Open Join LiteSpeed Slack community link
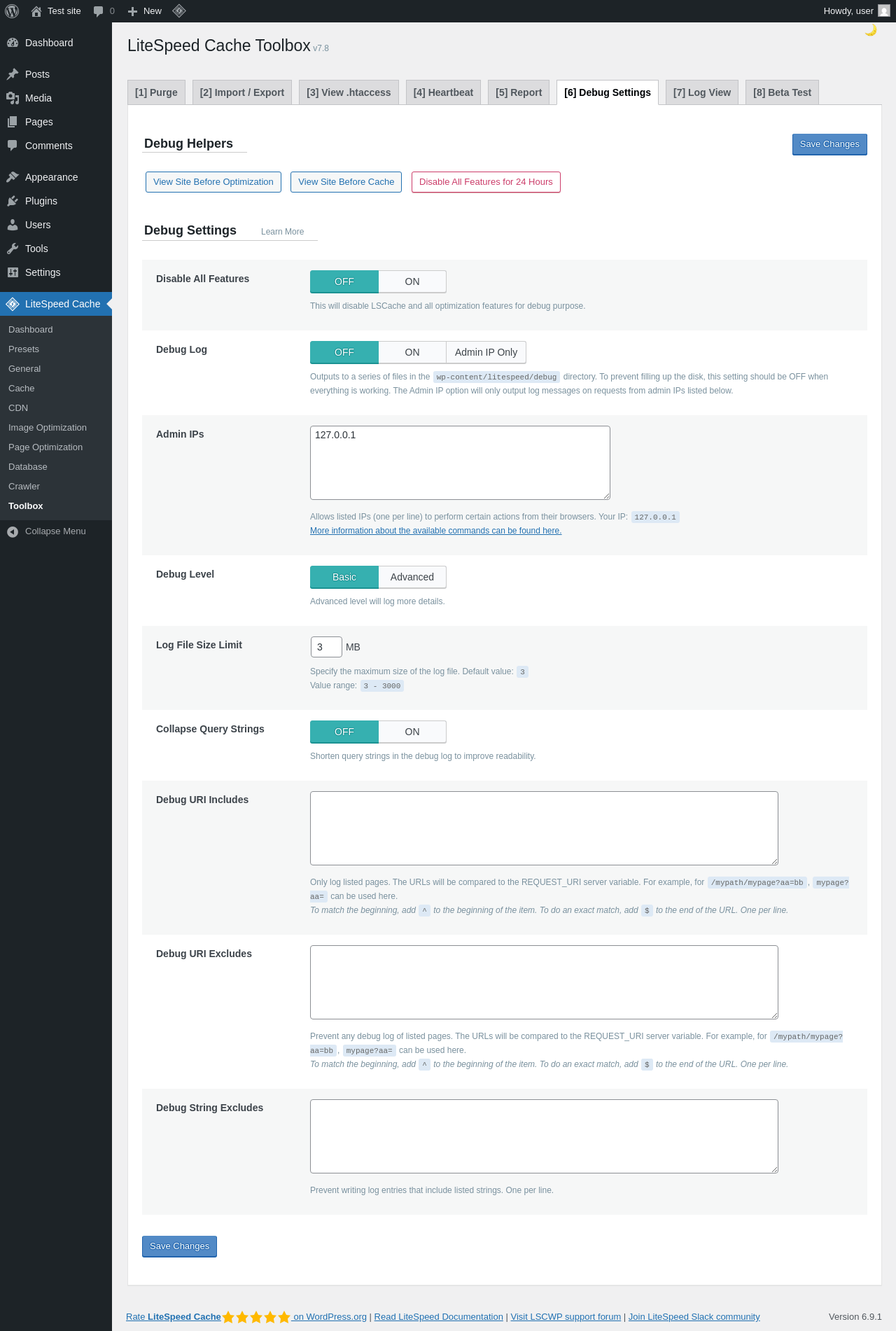 click(x=694, y=1317)
